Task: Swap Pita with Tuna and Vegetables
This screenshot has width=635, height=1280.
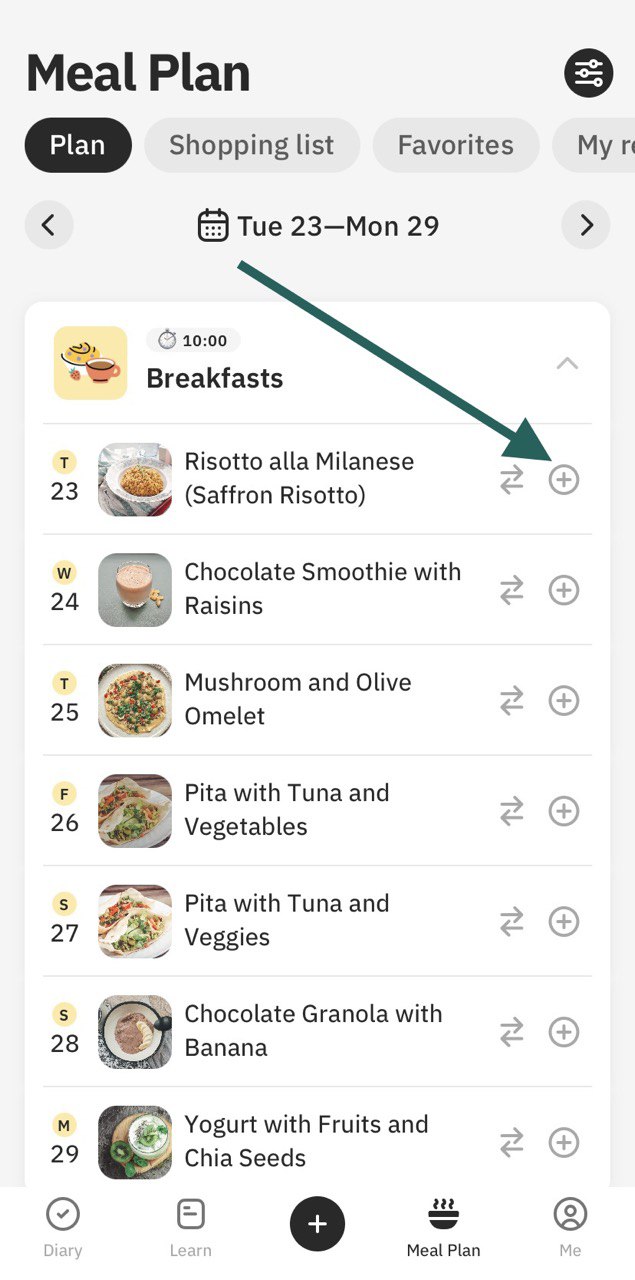Action: (x=512, y=811)
